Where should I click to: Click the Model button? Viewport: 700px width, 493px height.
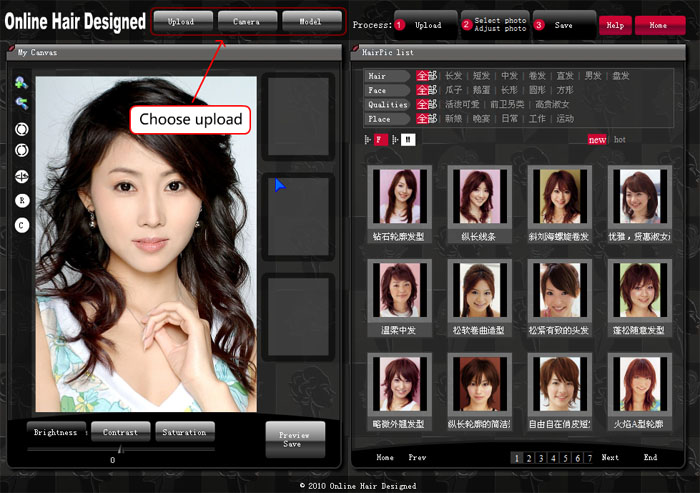pyautogui.click(x=312, y=21)
